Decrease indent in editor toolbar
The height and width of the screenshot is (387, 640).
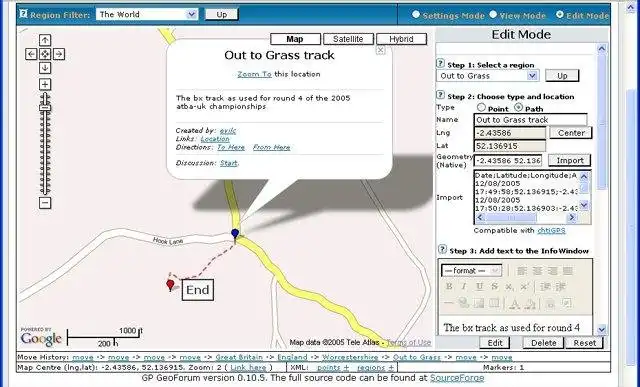coord(545,287)
